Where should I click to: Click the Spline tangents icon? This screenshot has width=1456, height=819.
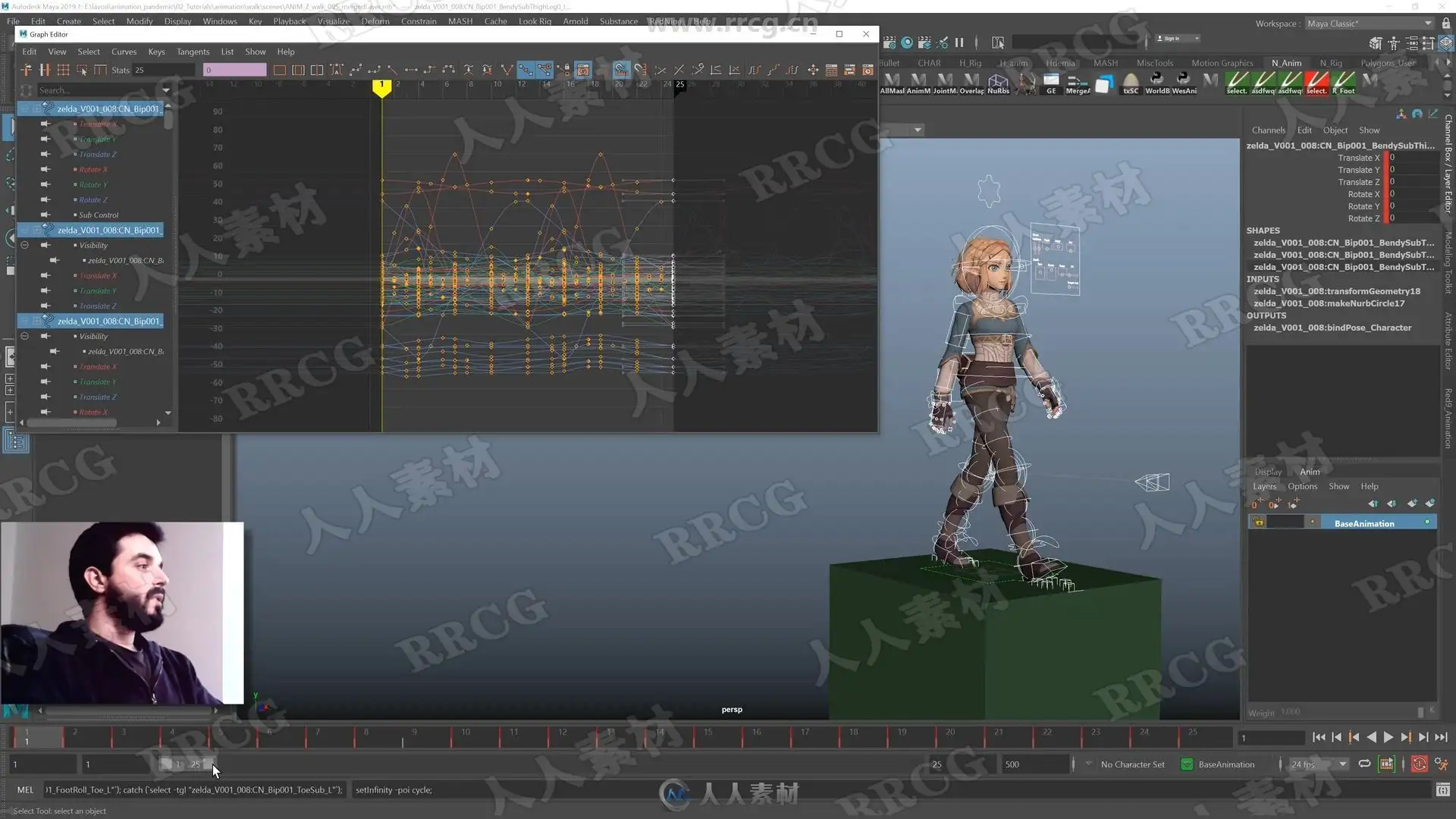click(355, 70)
